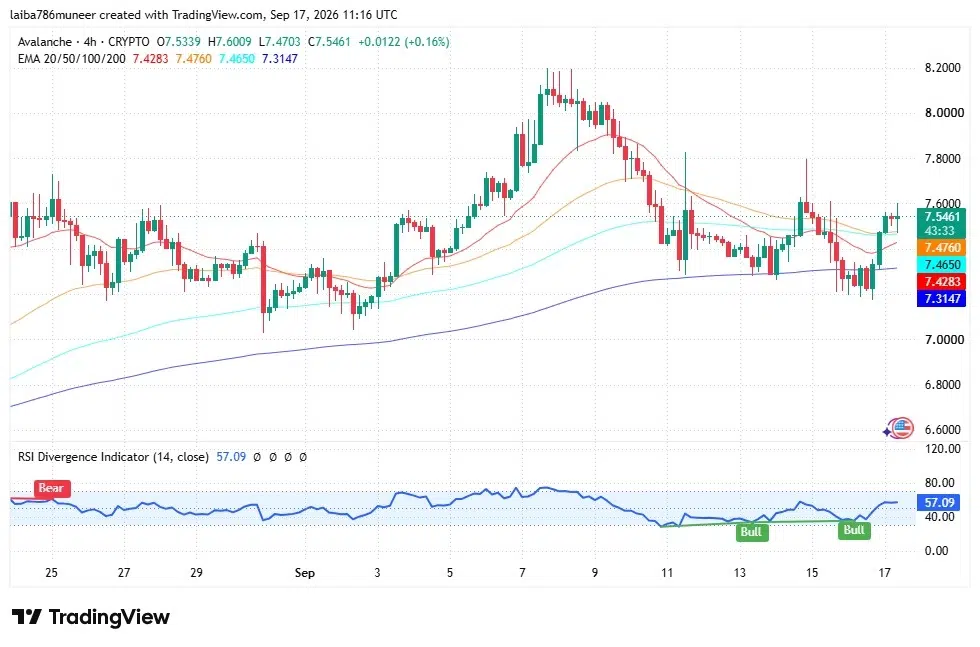This screenshot has width=980, height=647.
Task: Click the Avalanche symbol title
Action: point(44,42)
